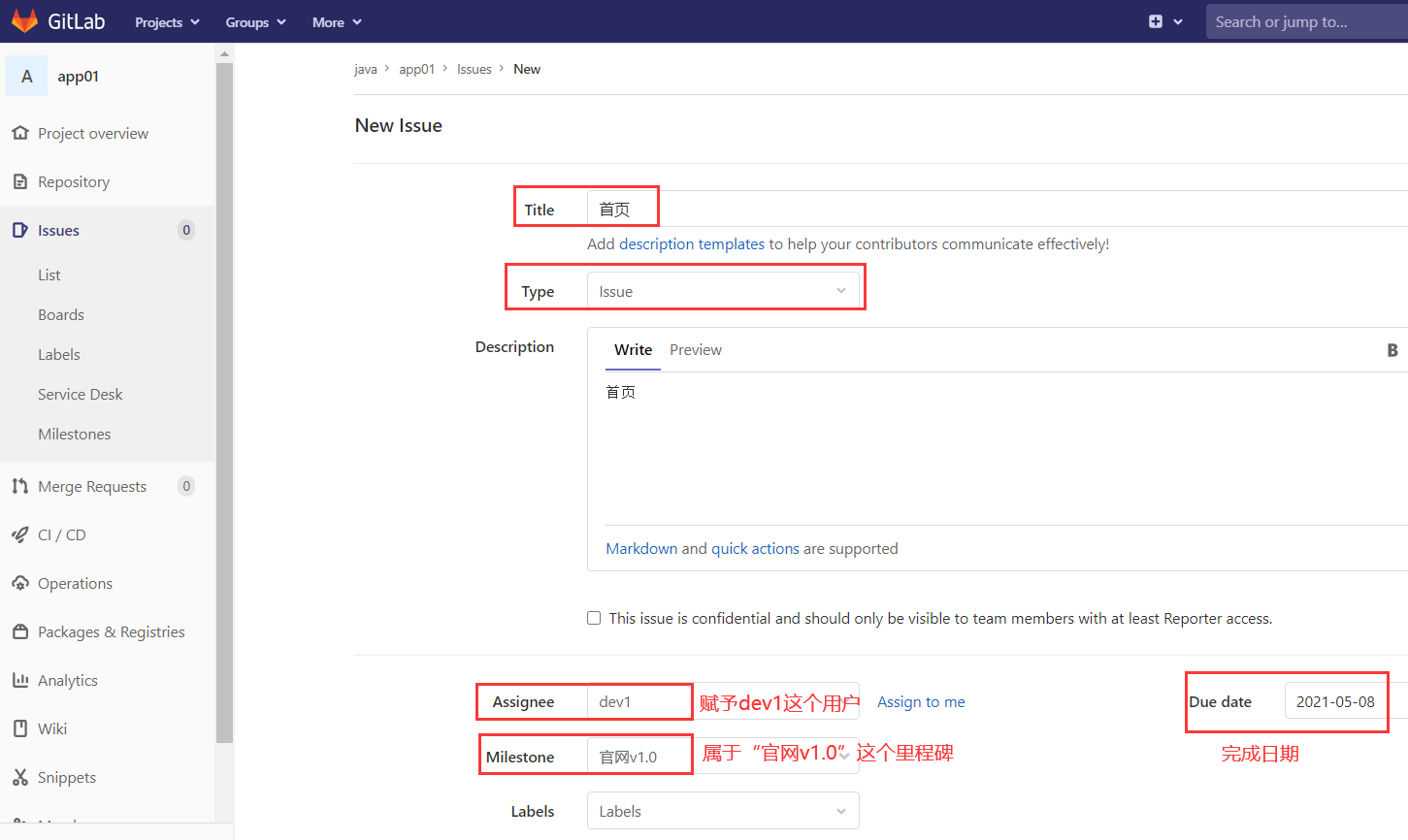1408x840 pixels.
Task: Click the app01 breadcrumb link
Action: point(417,70)
